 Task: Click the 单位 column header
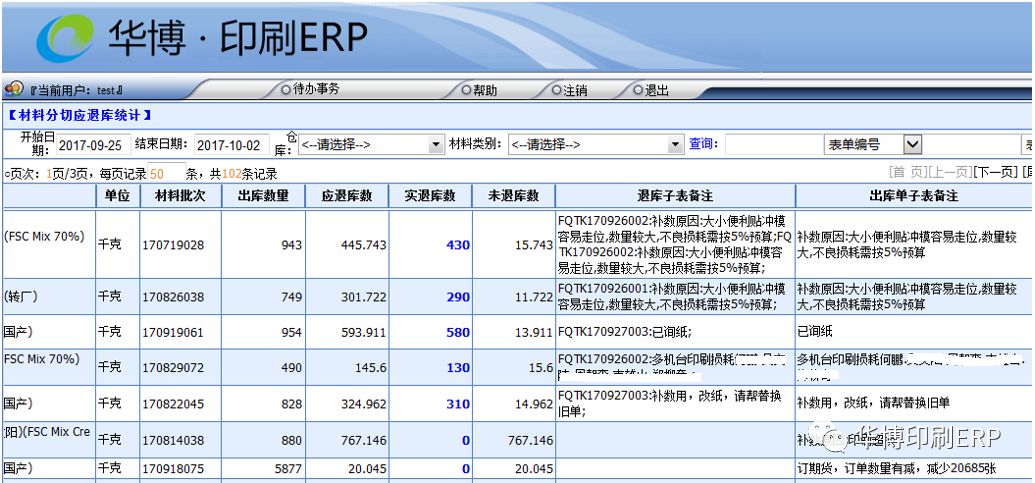point(117,197)
